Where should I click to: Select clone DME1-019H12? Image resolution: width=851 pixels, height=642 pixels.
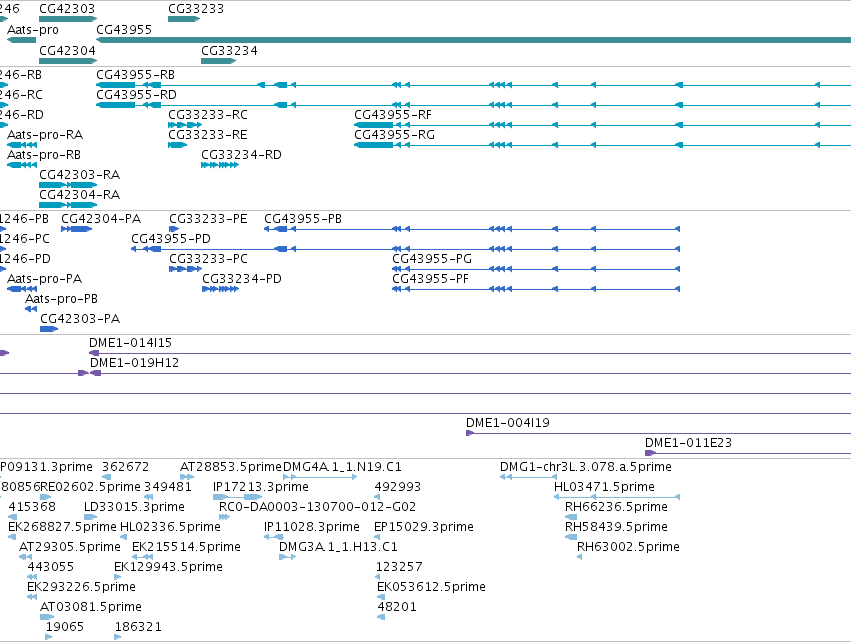coord(135,363)
